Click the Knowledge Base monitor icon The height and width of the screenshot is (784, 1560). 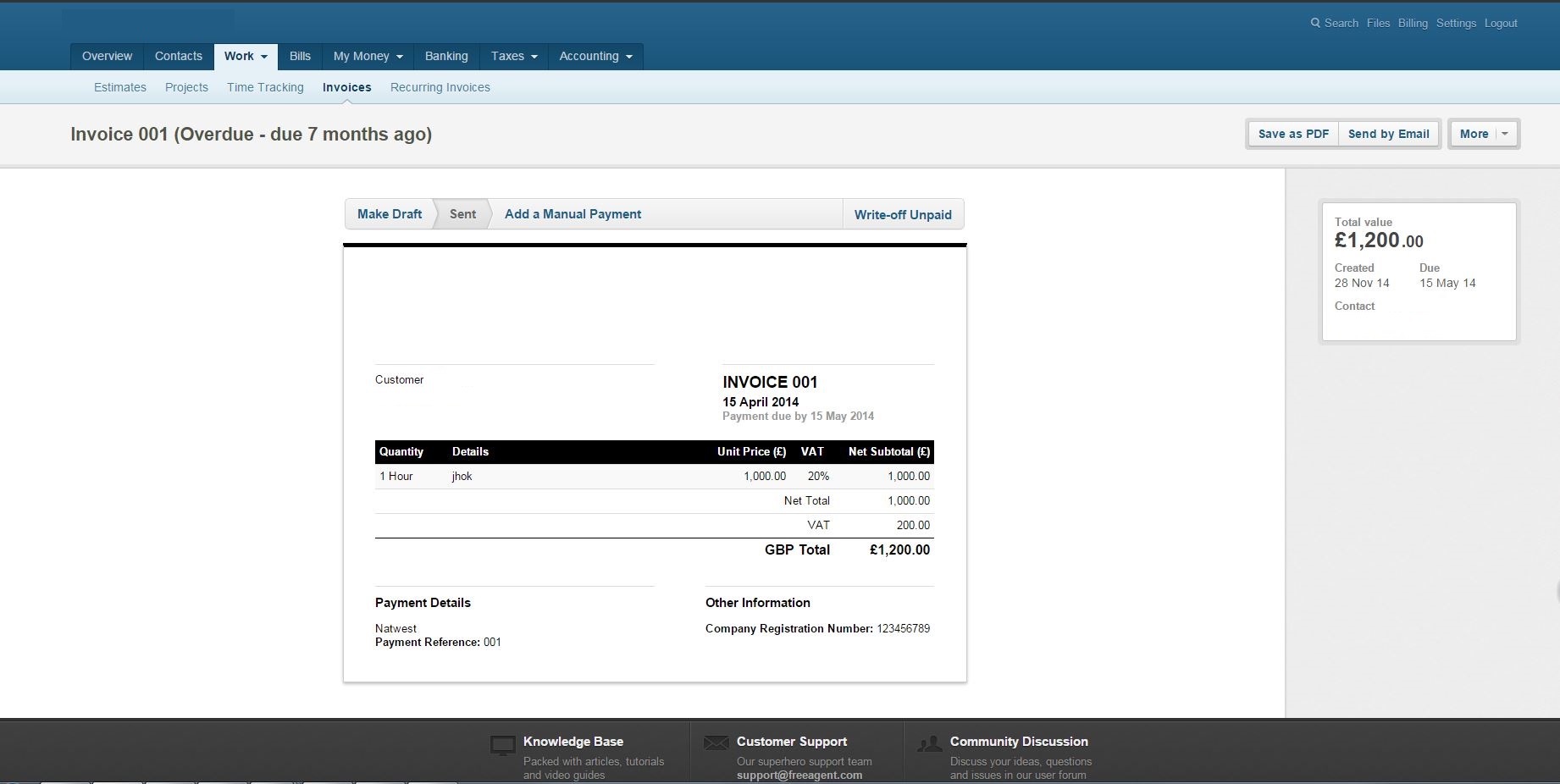[503, 745]
